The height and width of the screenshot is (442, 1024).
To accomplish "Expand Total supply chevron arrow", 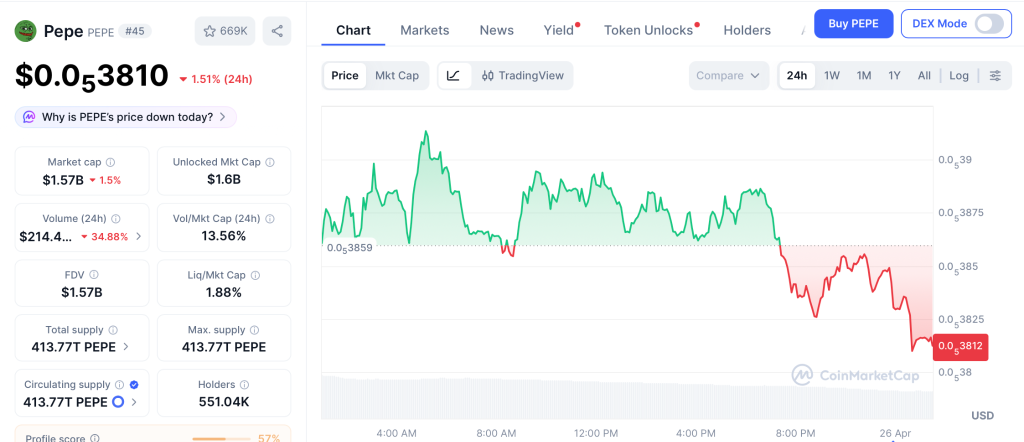I will [125, 347].
